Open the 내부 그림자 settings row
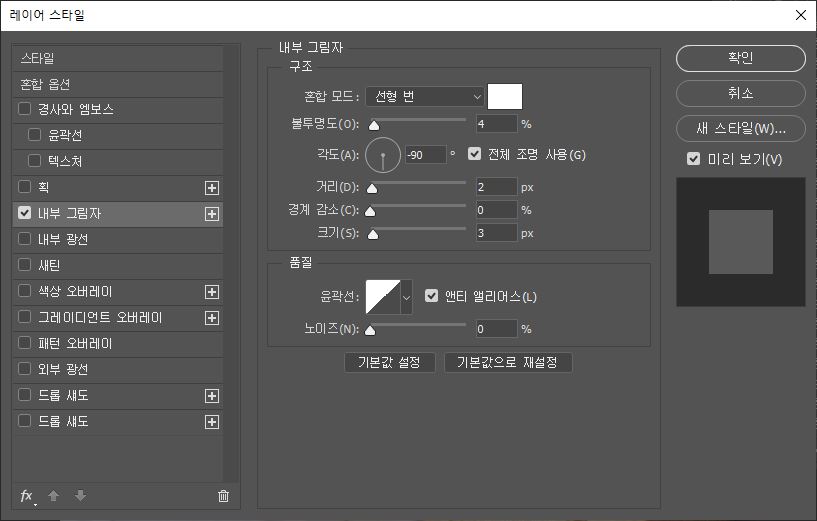Viewport: 817px width, 521px height. click(x=118, y=214)
